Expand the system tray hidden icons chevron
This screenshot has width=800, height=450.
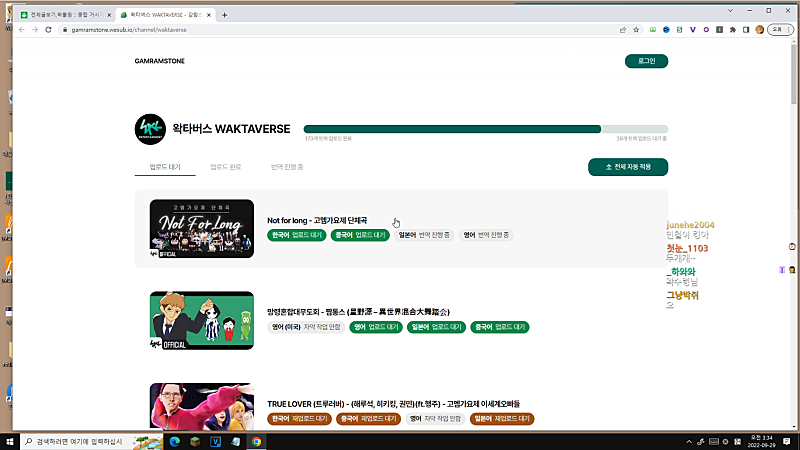coord(689,442)
